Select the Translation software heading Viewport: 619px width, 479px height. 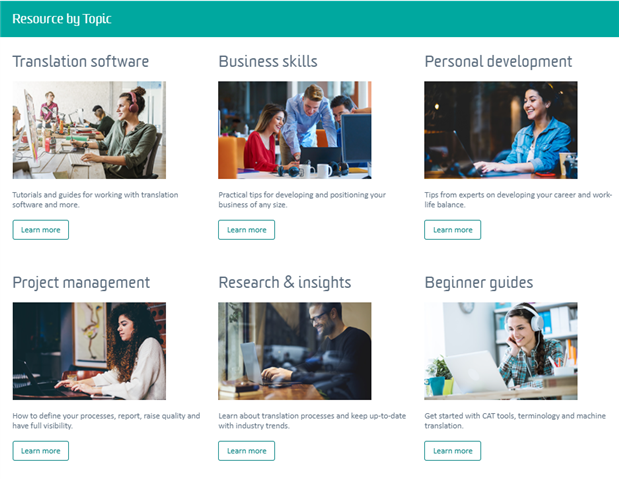click(81, 62)
